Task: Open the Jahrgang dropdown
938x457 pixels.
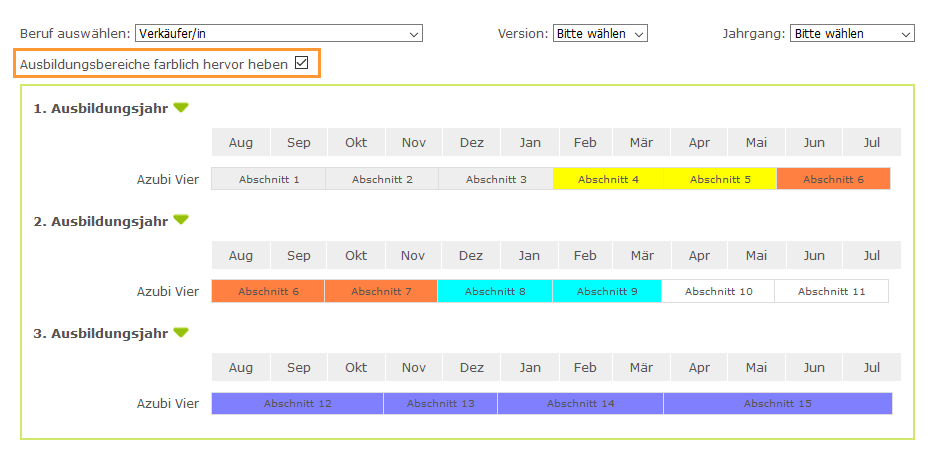Action: 851,34
